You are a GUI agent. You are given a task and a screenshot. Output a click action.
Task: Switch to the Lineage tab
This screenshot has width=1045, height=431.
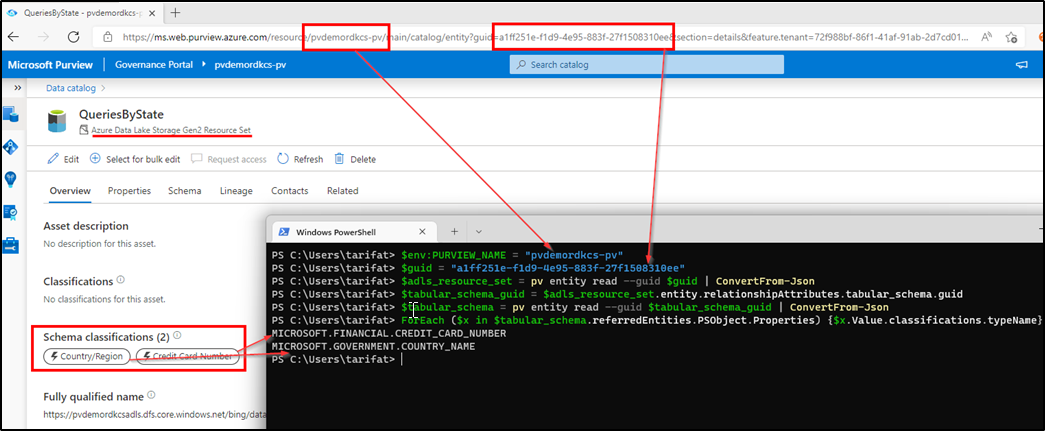click(236, 191)
